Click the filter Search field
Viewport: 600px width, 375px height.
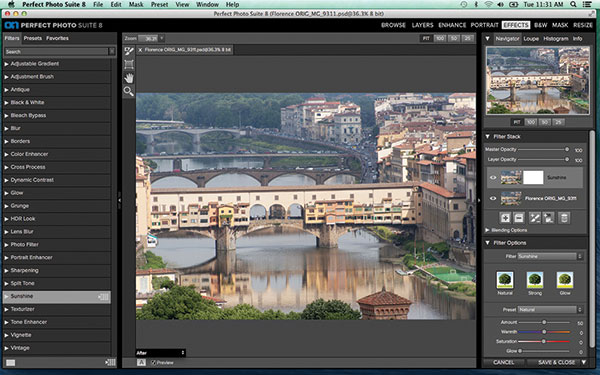(56, 51)
